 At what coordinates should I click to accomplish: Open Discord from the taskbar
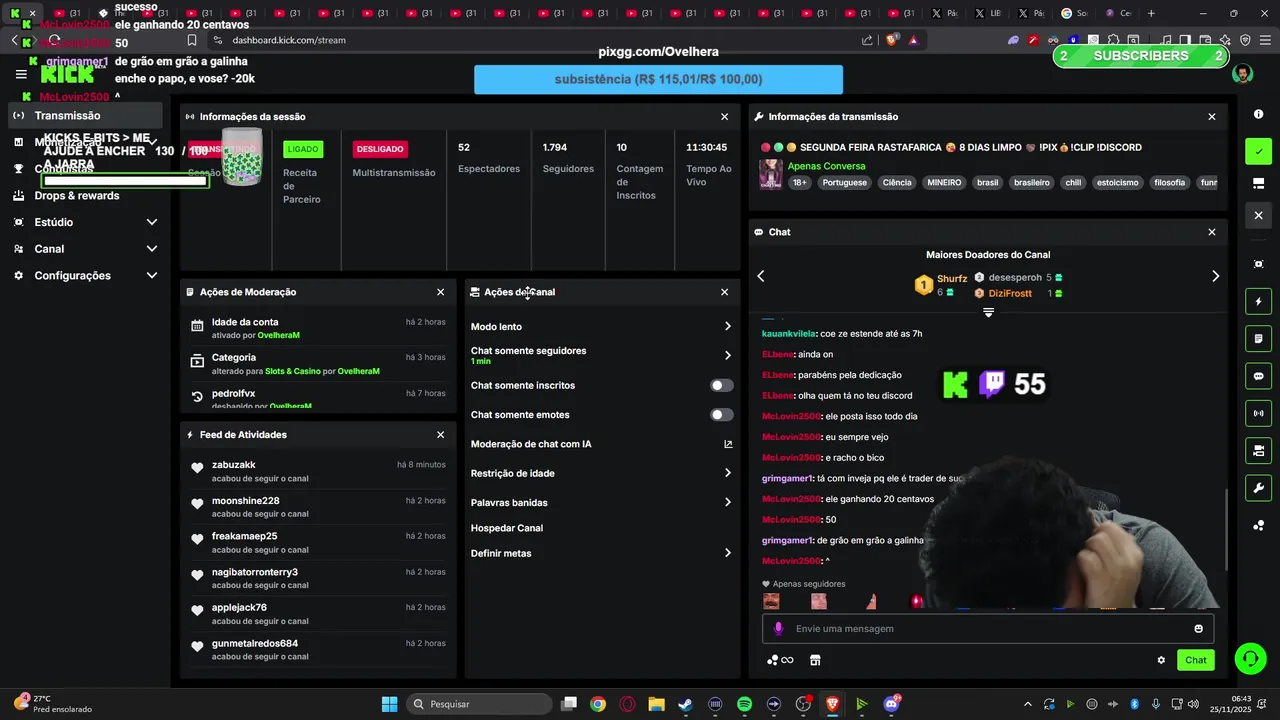[891, 704]
